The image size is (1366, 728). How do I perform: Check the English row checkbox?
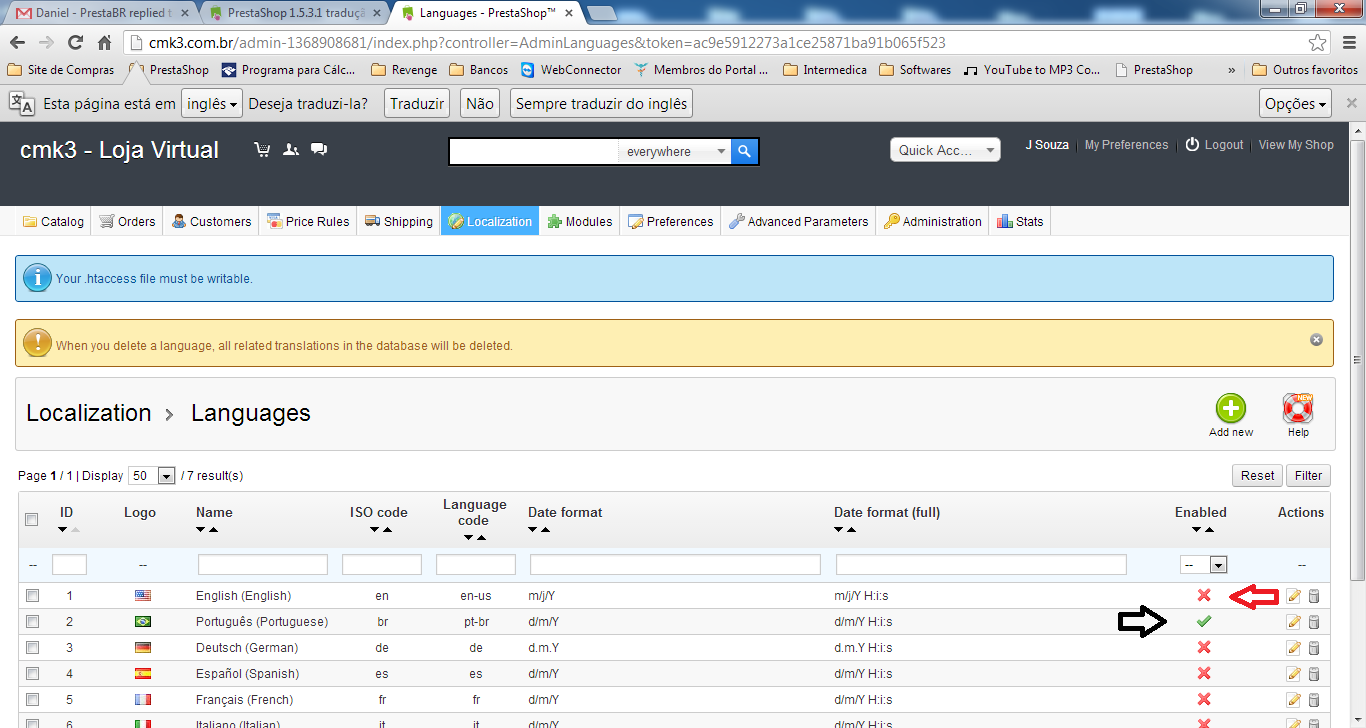pos(32,596)
